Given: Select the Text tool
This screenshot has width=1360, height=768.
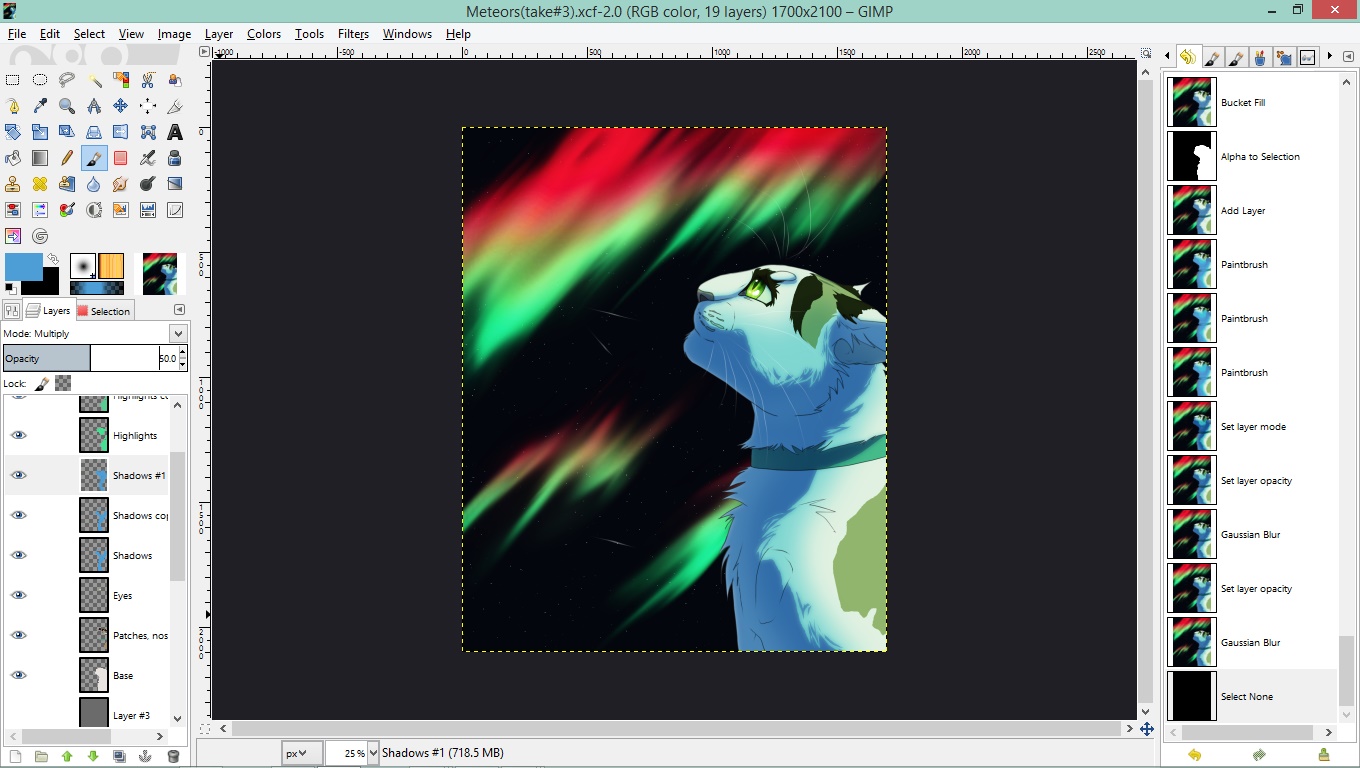Looking at the screenshot, I should pyautogui.click(x=175, y=132).
